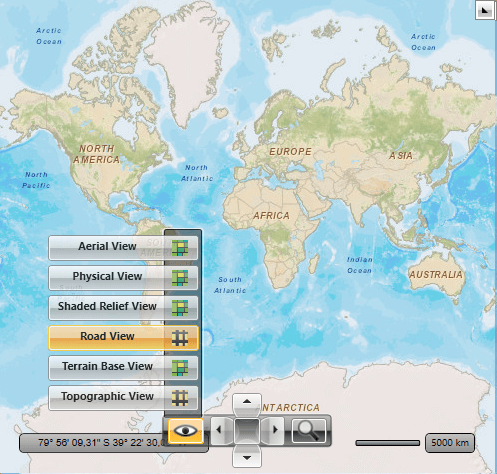Select the highlighted Road View option
This screenshot has height=474, width=497.
[x=123, y=338]
